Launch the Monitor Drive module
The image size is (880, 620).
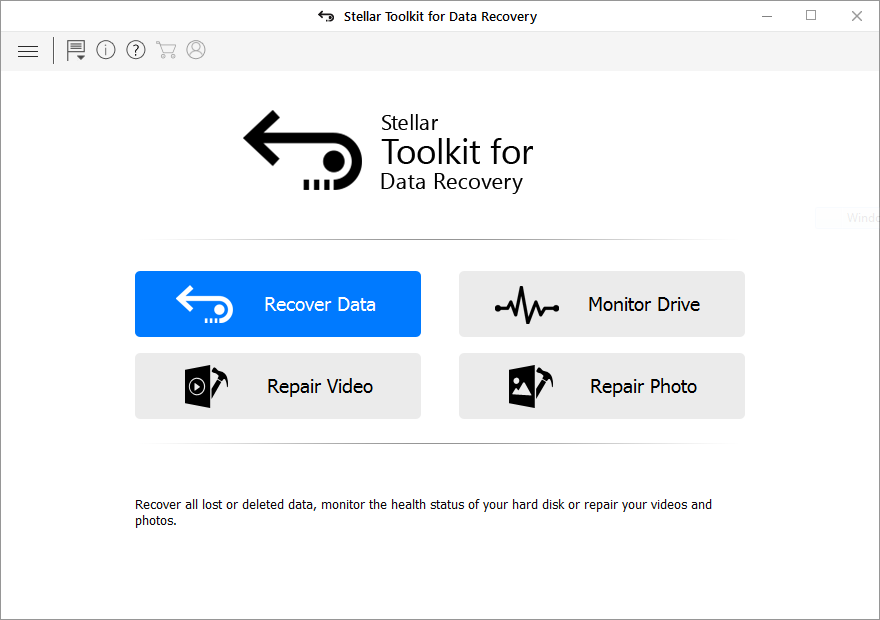tap(602, 304)
